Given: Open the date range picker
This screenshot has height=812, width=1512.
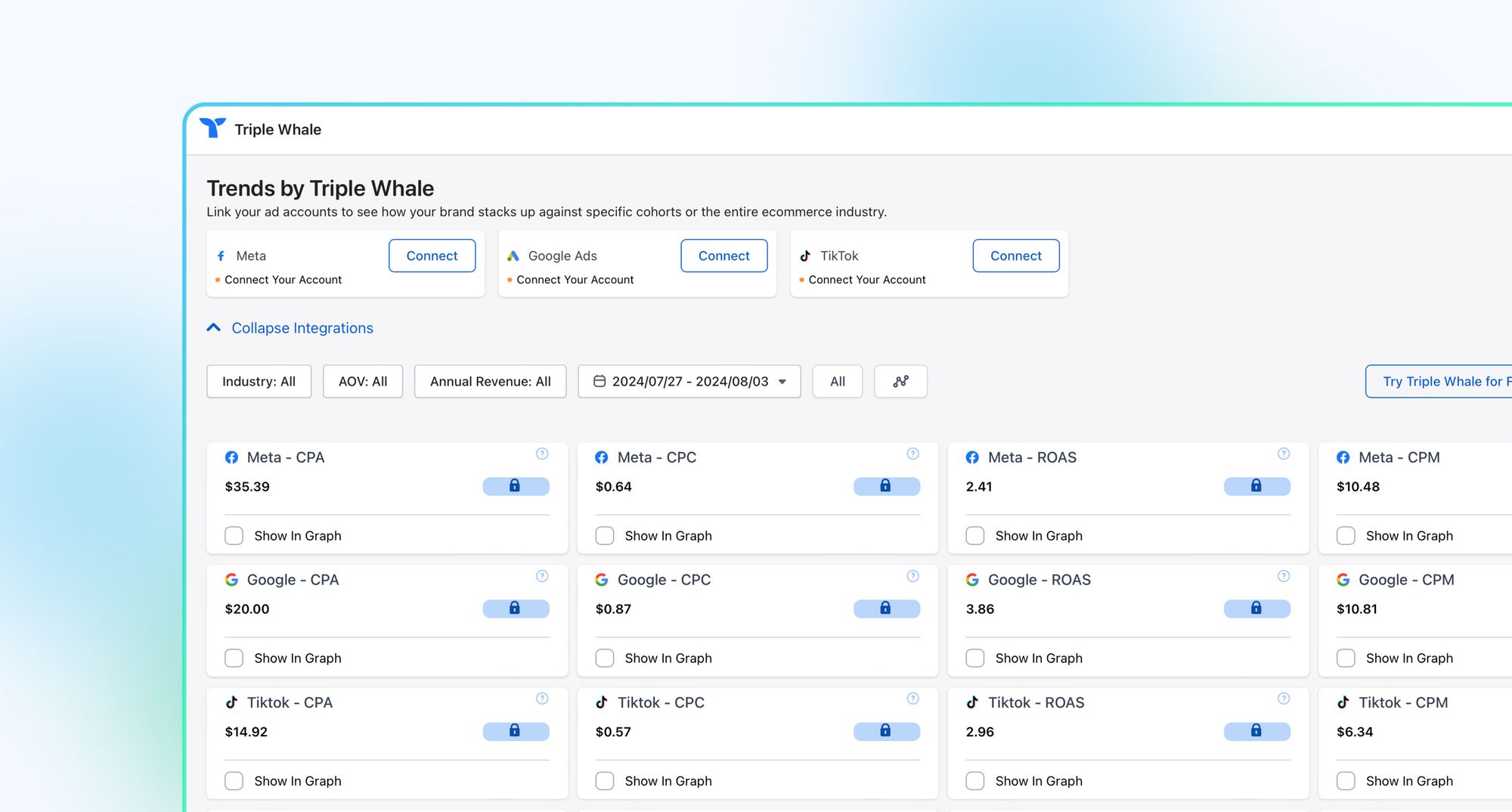Looking at the screenshot, I should tap(689, 381).
